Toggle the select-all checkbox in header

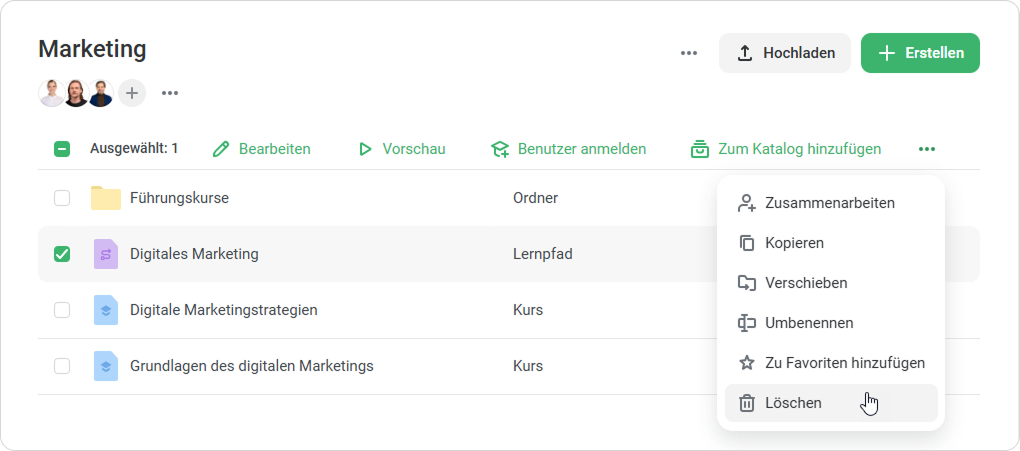[62, 149]
